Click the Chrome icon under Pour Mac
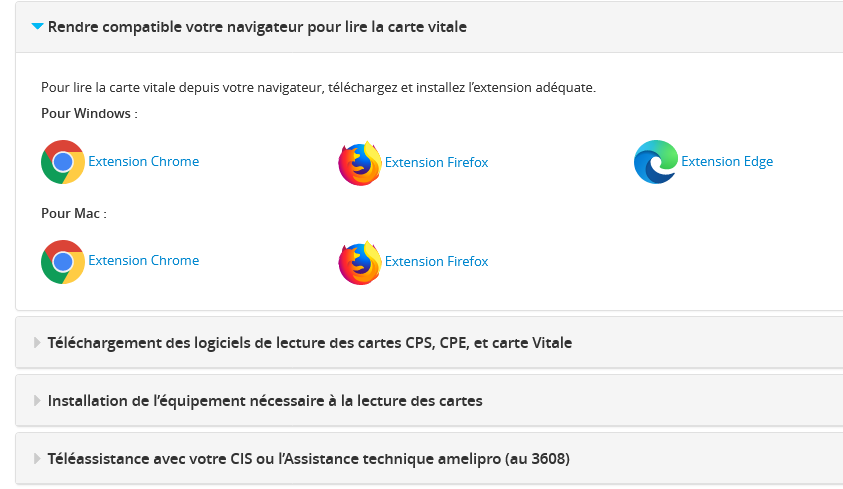The height and width of the screenshot is (489, 843). (63, 262)
